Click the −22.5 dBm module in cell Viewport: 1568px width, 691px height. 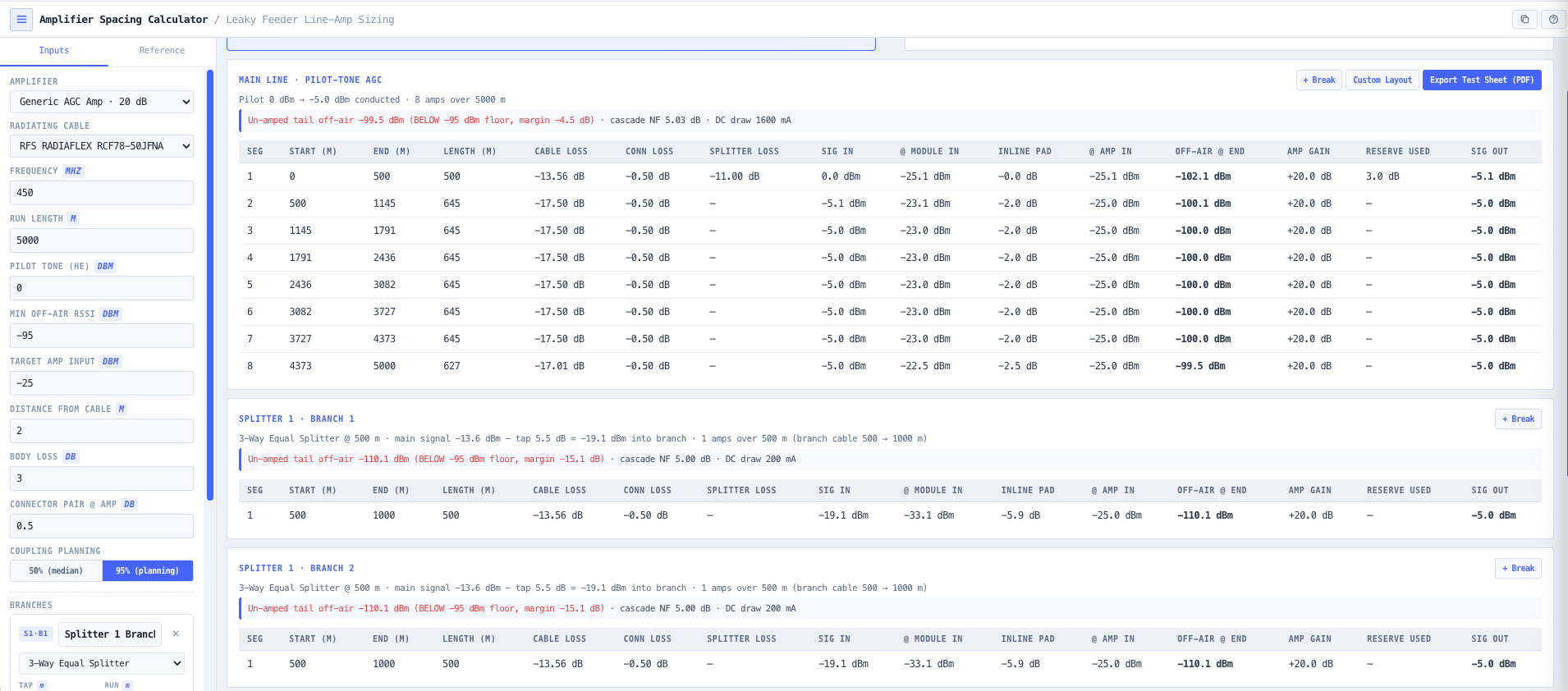tap(925, 366)
